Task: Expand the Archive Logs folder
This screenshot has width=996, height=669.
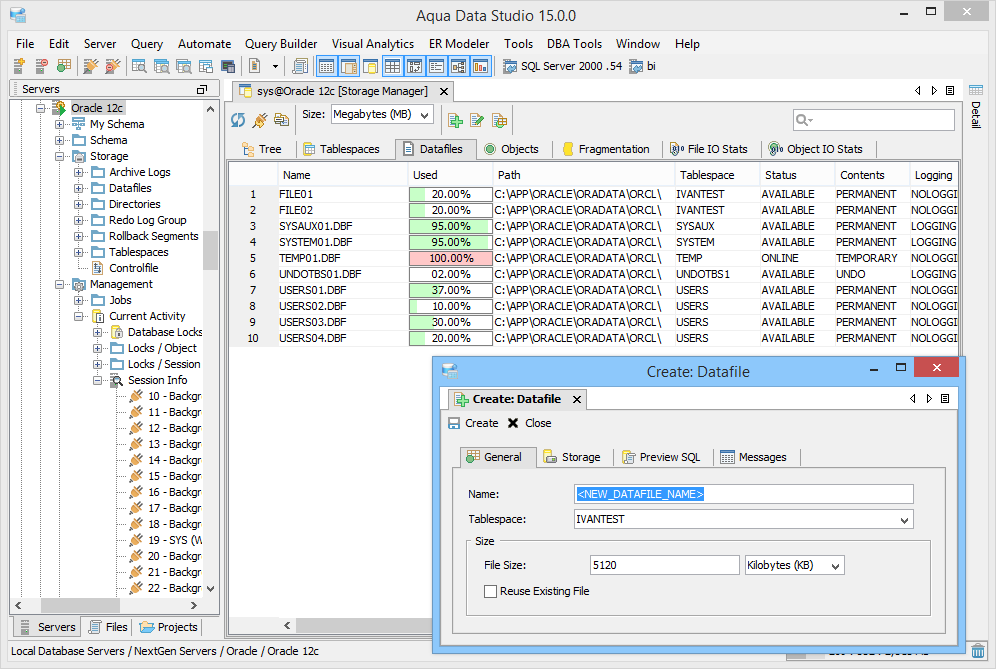Action: point(78,172)
